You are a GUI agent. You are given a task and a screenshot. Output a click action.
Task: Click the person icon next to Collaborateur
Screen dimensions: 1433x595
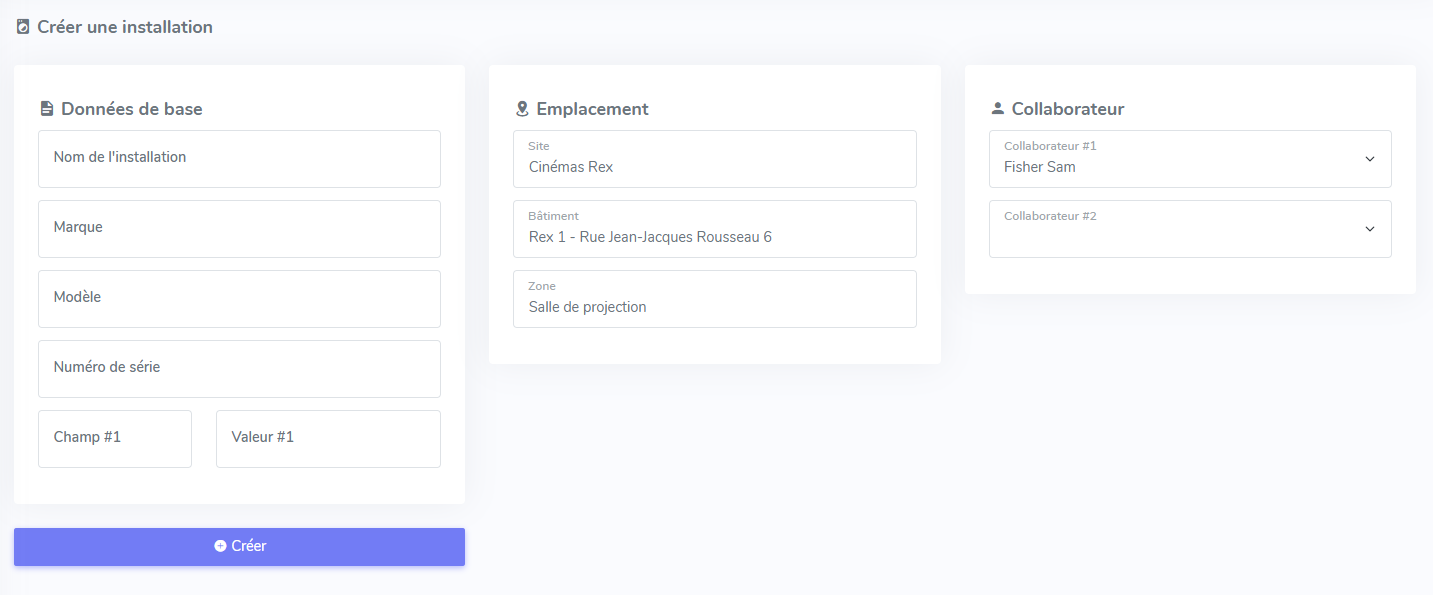pyautogui.click(x=997, y=109)
